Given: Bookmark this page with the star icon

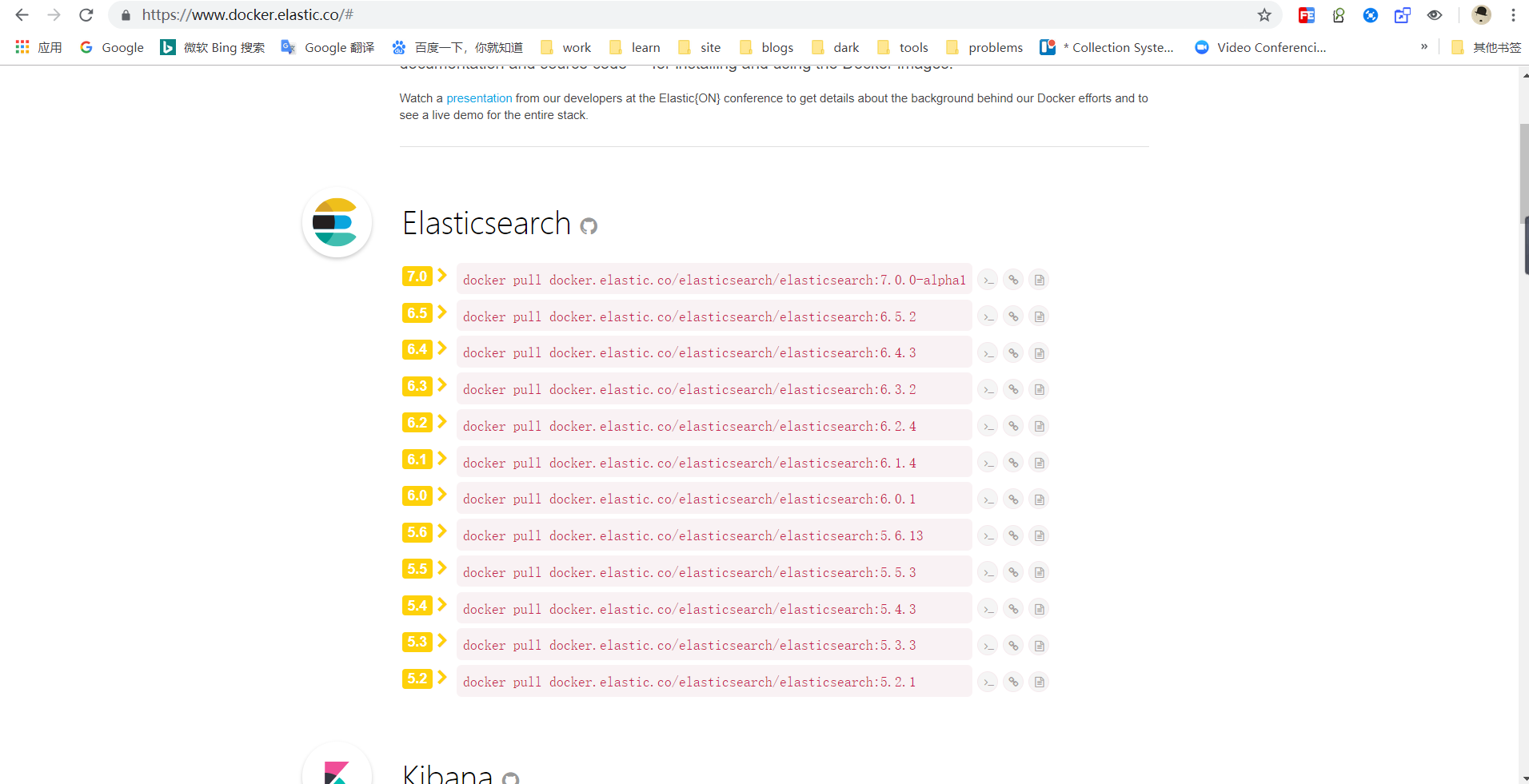Looking at the screenshot, I should pos(1264,15).
